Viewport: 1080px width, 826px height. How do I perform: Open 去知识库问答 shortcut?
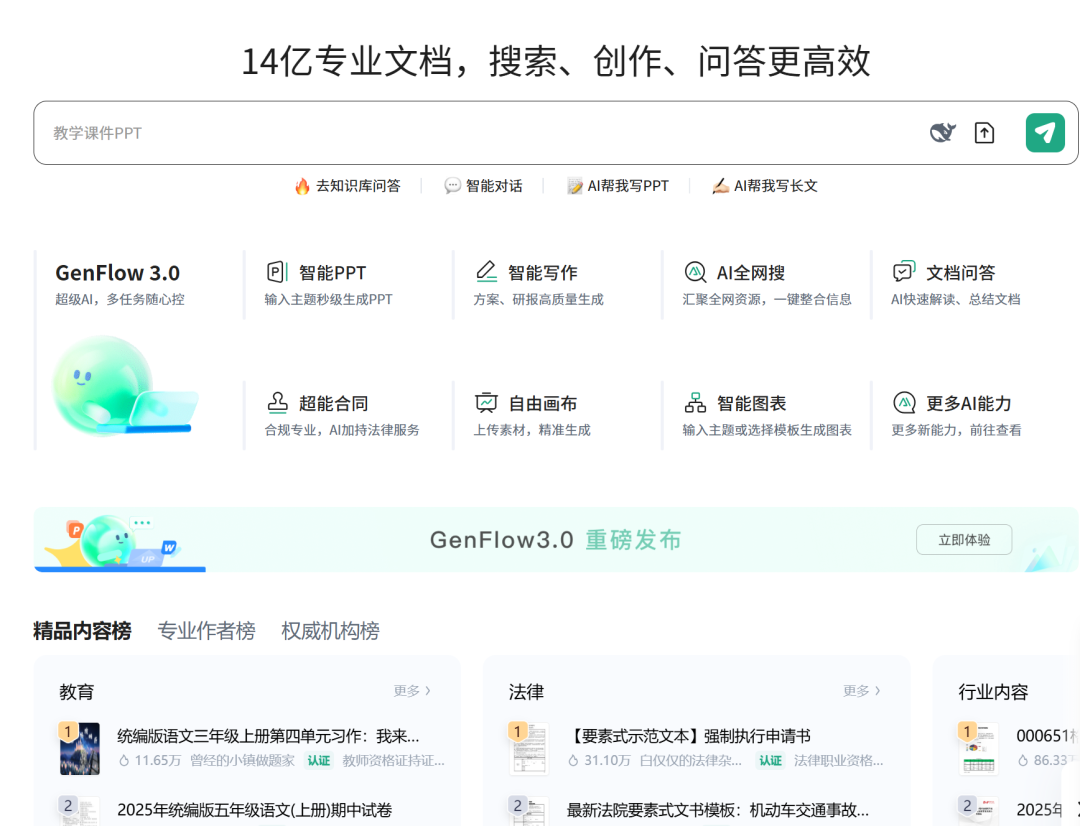click(x=348, y=186)
